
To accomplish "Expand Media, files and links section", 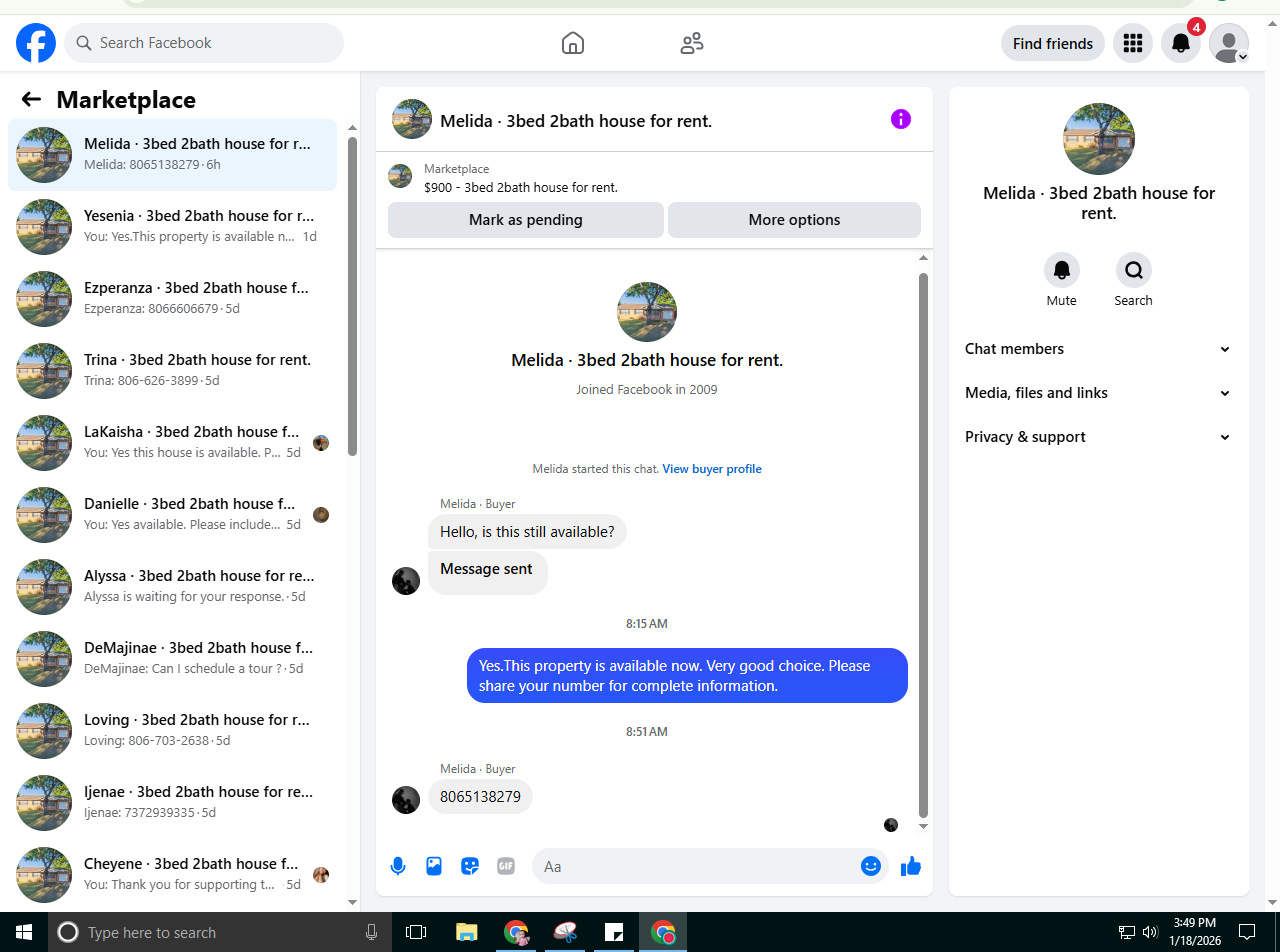I will click(1099, 393).
